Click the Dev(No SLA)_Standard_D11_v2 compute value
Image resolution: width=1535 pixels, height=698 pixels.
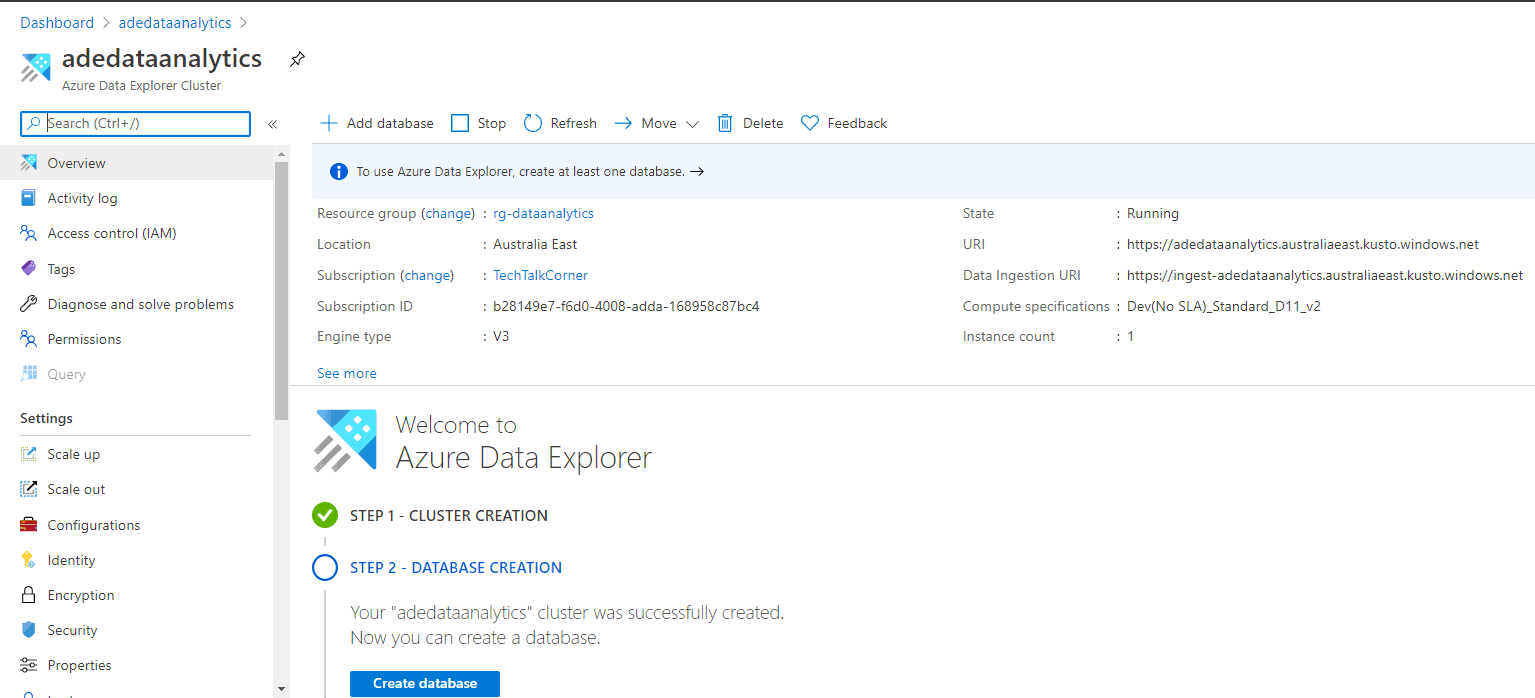[1223, 306]
